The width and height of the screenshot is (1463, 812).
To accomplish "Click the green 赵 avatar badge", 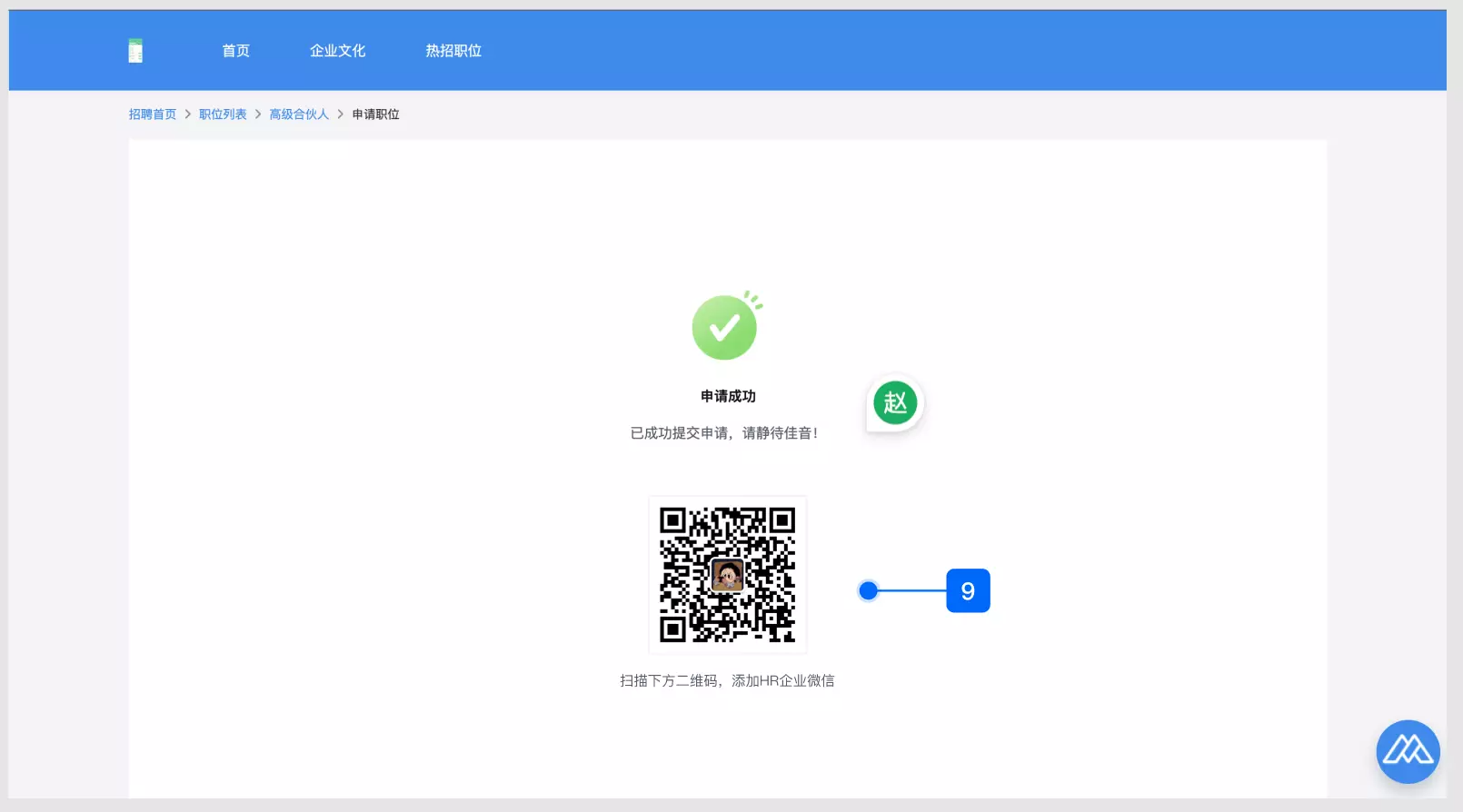I will click(895, 402).
